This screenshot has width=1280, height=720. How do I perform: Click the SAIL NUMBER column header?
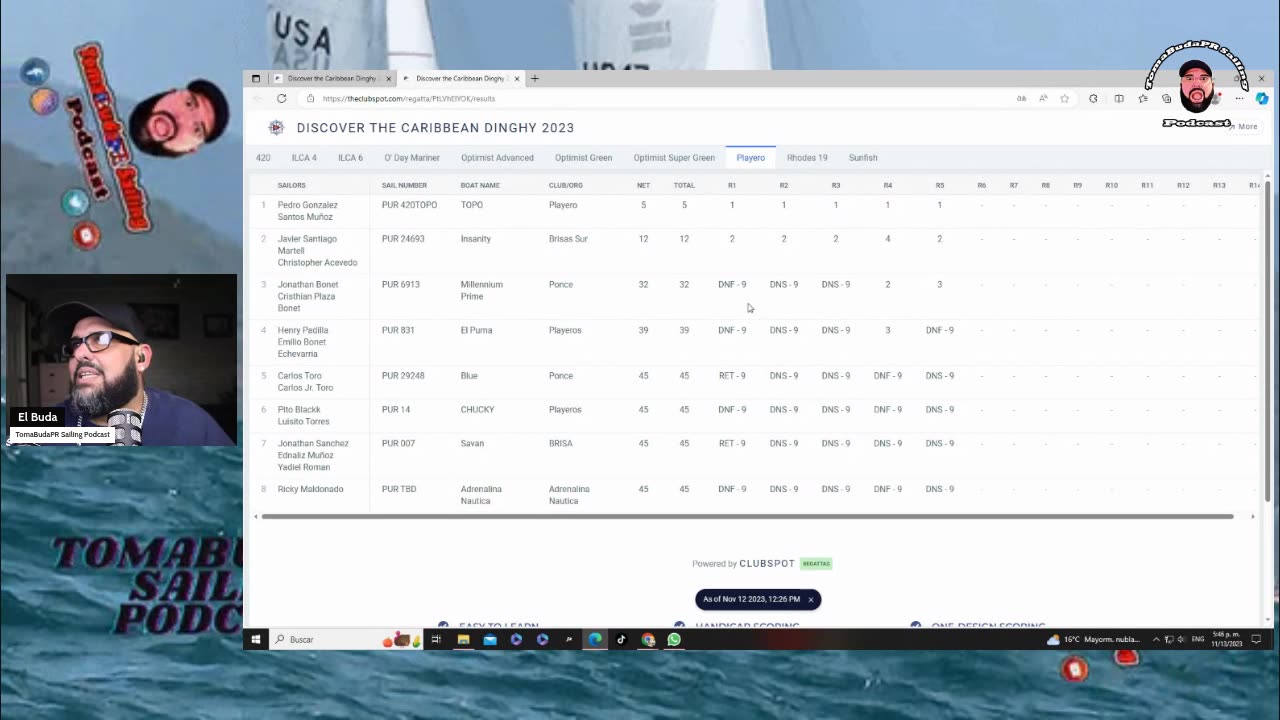(x=404, y=185)
